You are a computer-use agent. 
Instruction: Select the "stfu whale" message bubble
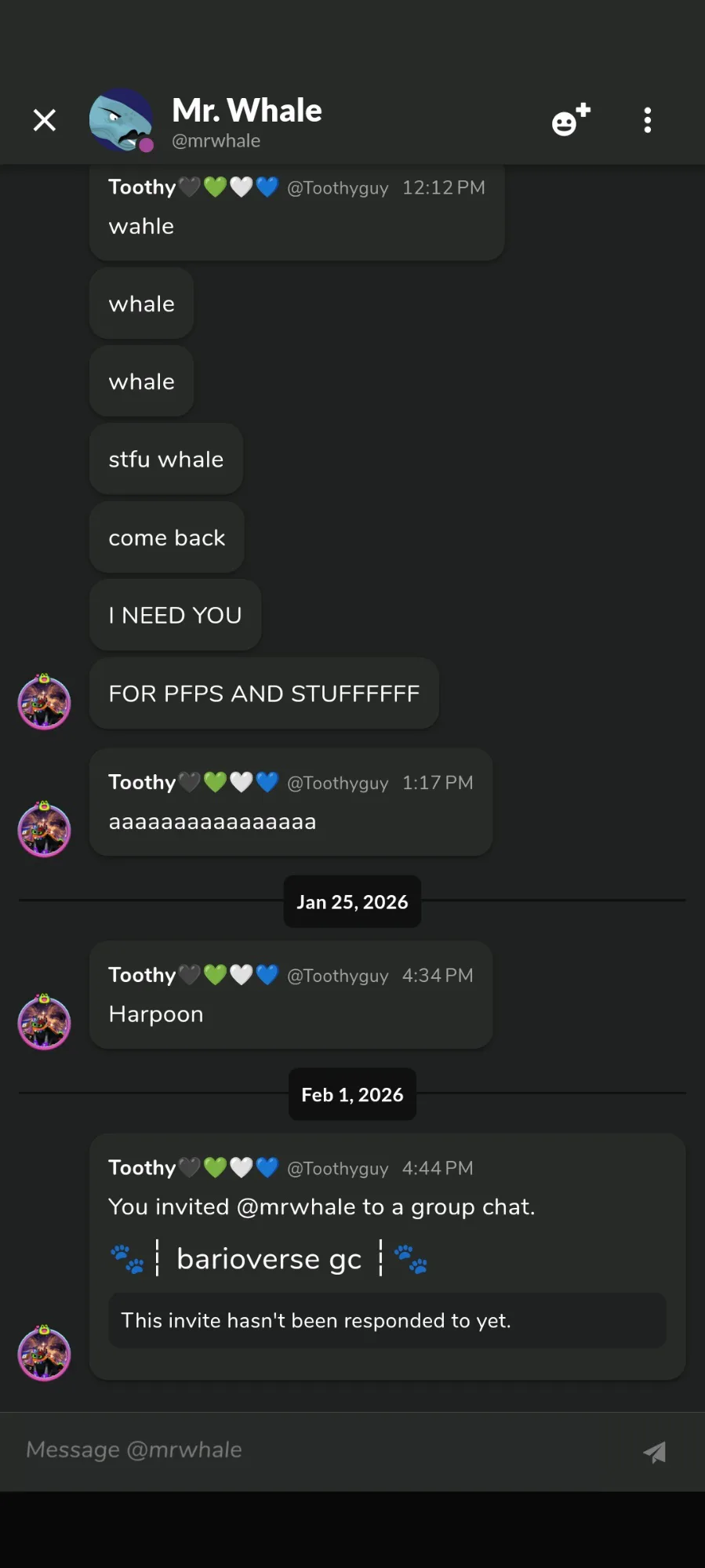(165, 459)
